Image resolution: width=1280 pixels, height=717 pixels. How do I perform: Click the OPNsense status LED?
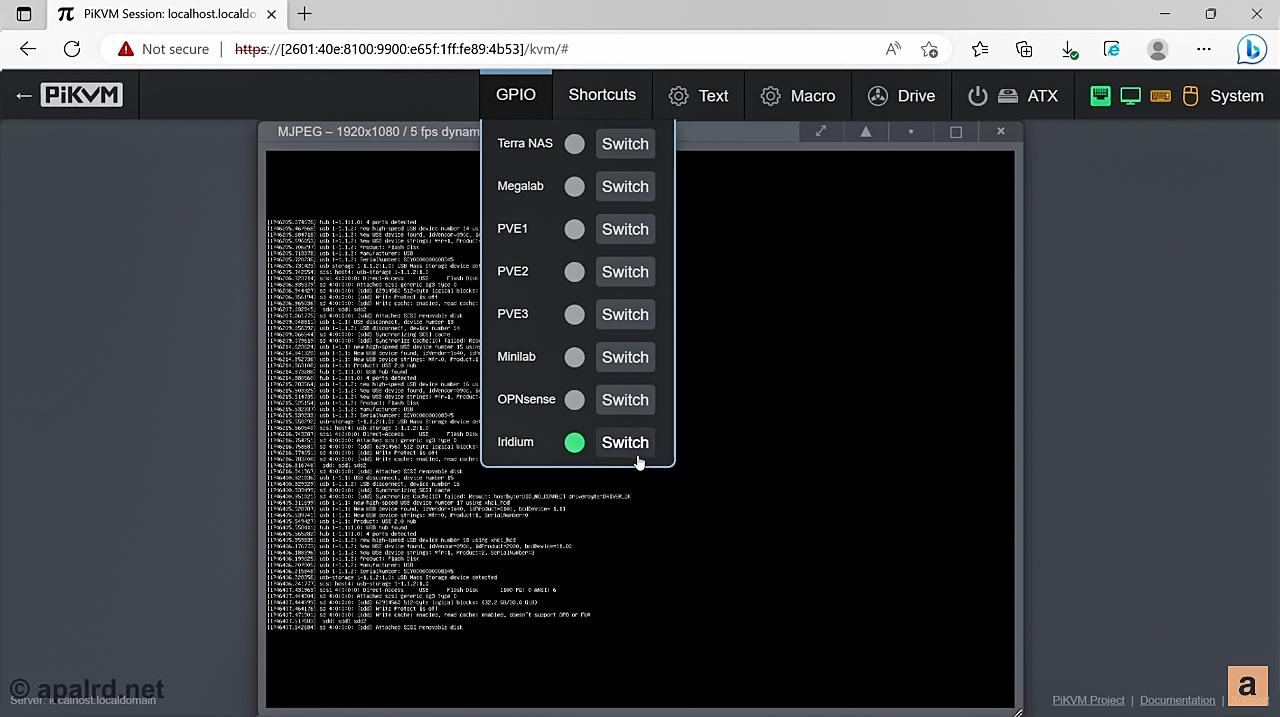coord(574,400)
